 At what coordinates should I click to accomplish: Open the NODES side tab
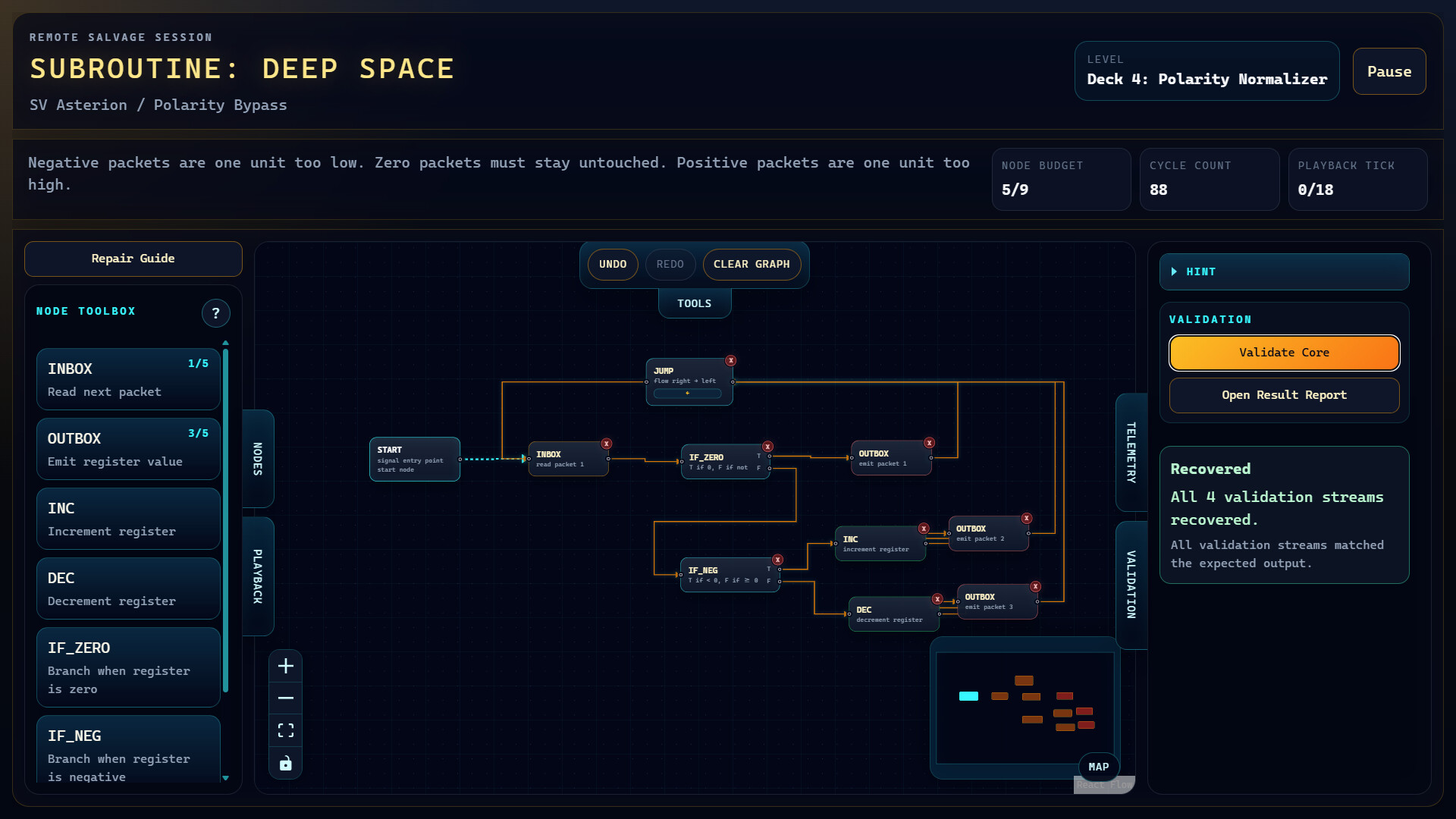tap(258, 459)
